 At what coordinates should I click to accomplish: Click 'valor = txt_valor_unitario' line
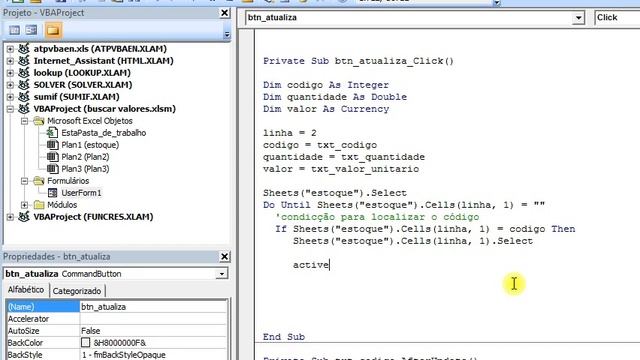(x=341, y=169)
